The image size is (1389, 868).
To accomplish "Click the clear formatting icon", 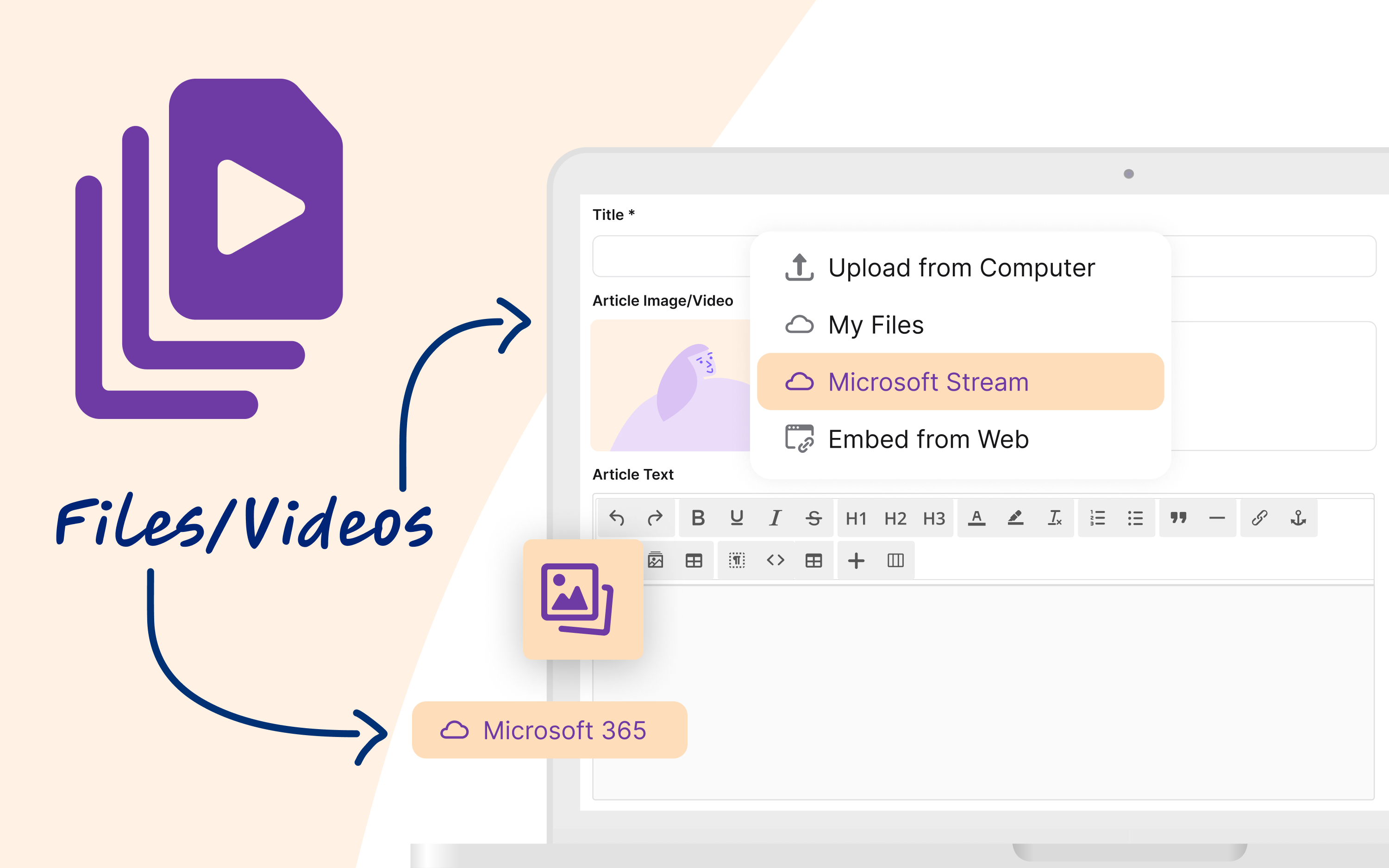I will (1054, 518).
